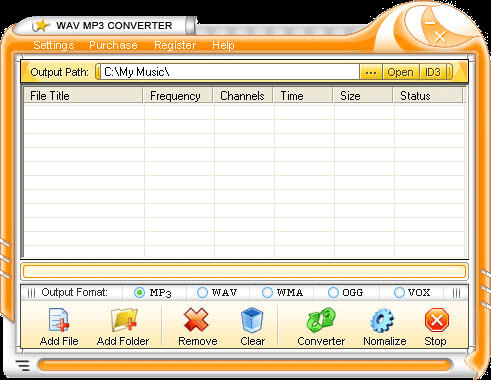Viewport: 491px width, 380px height.
Task: Select MP3 output format
Action: [x=139, y=293]
